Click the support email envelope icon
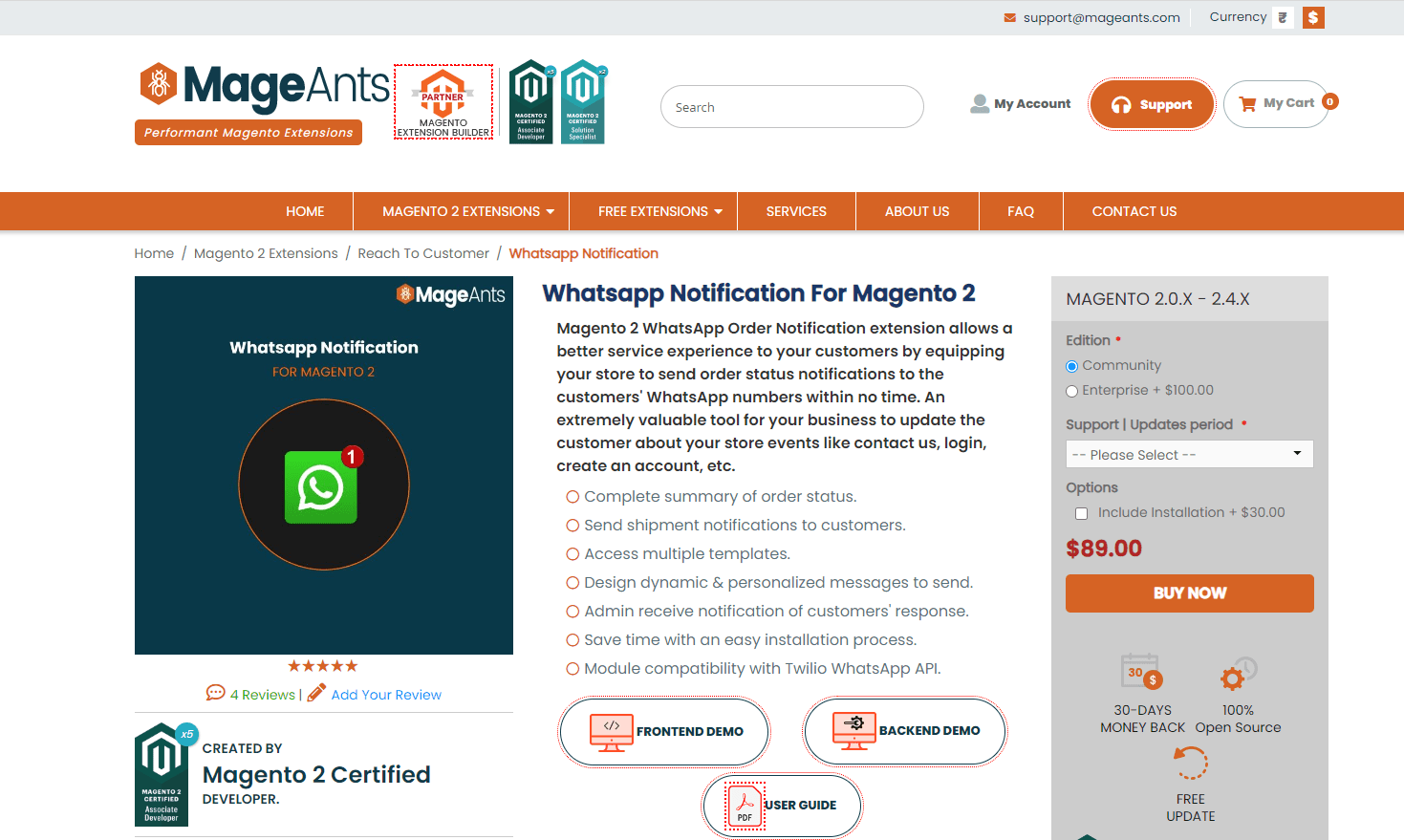 [1009, 17]
